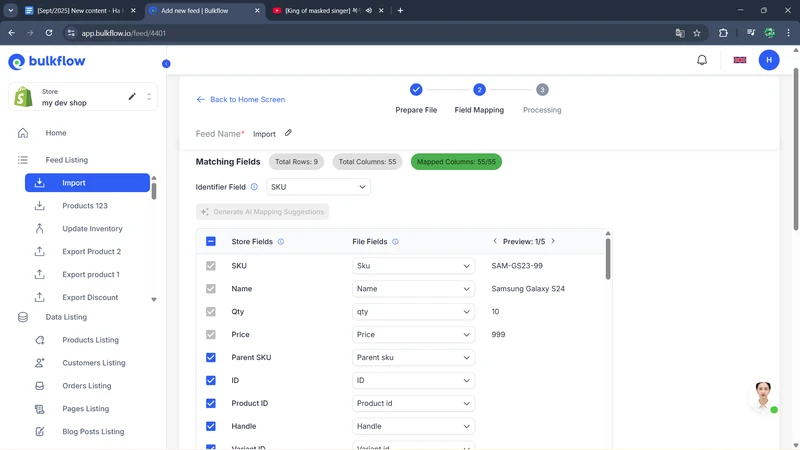Click the store edit pencil icon
Viewport: 800px width, 450px height.
pos(132,97)
